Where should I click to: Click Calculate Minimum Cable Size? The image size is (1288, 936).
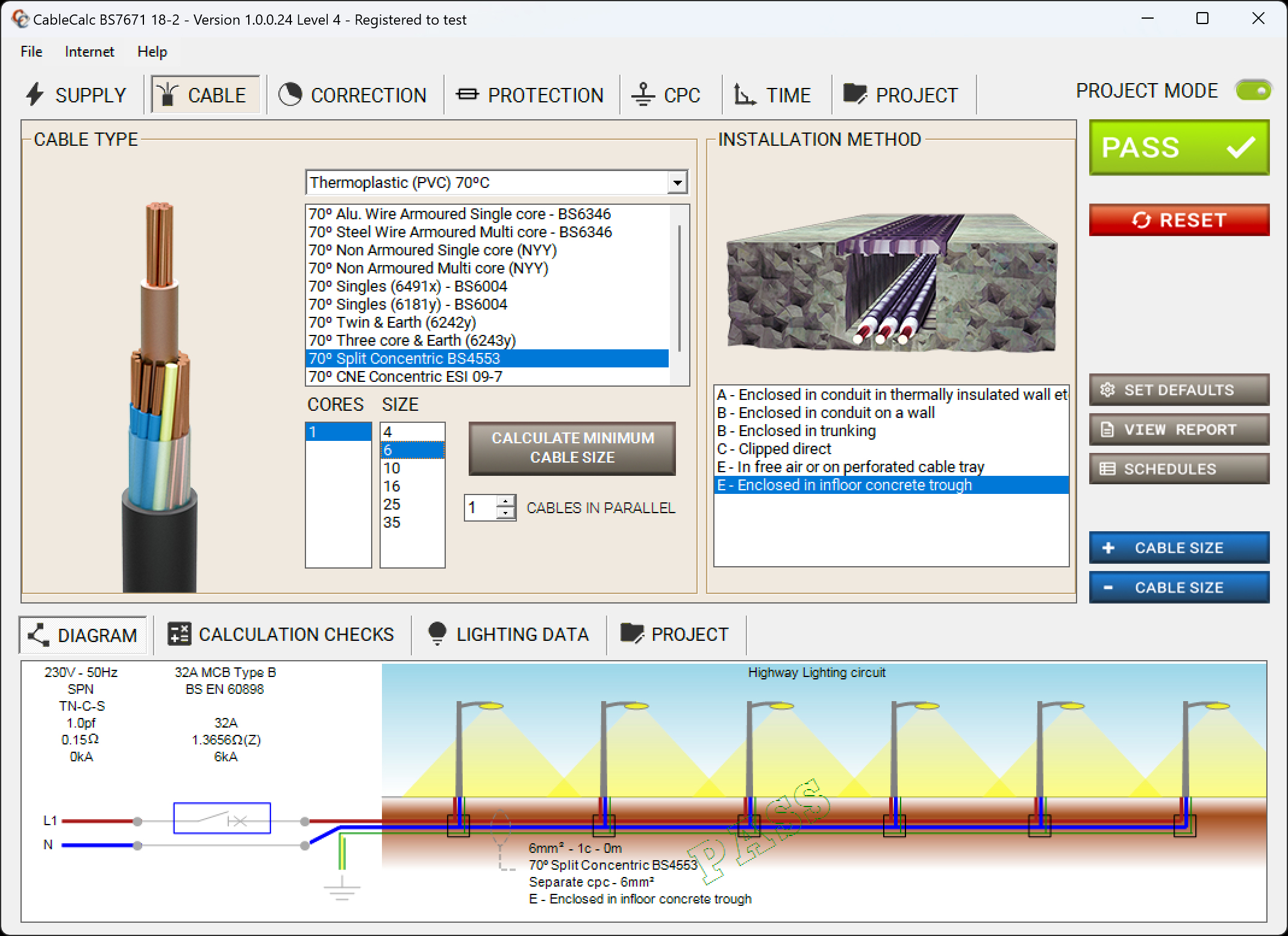pos(572,448)
